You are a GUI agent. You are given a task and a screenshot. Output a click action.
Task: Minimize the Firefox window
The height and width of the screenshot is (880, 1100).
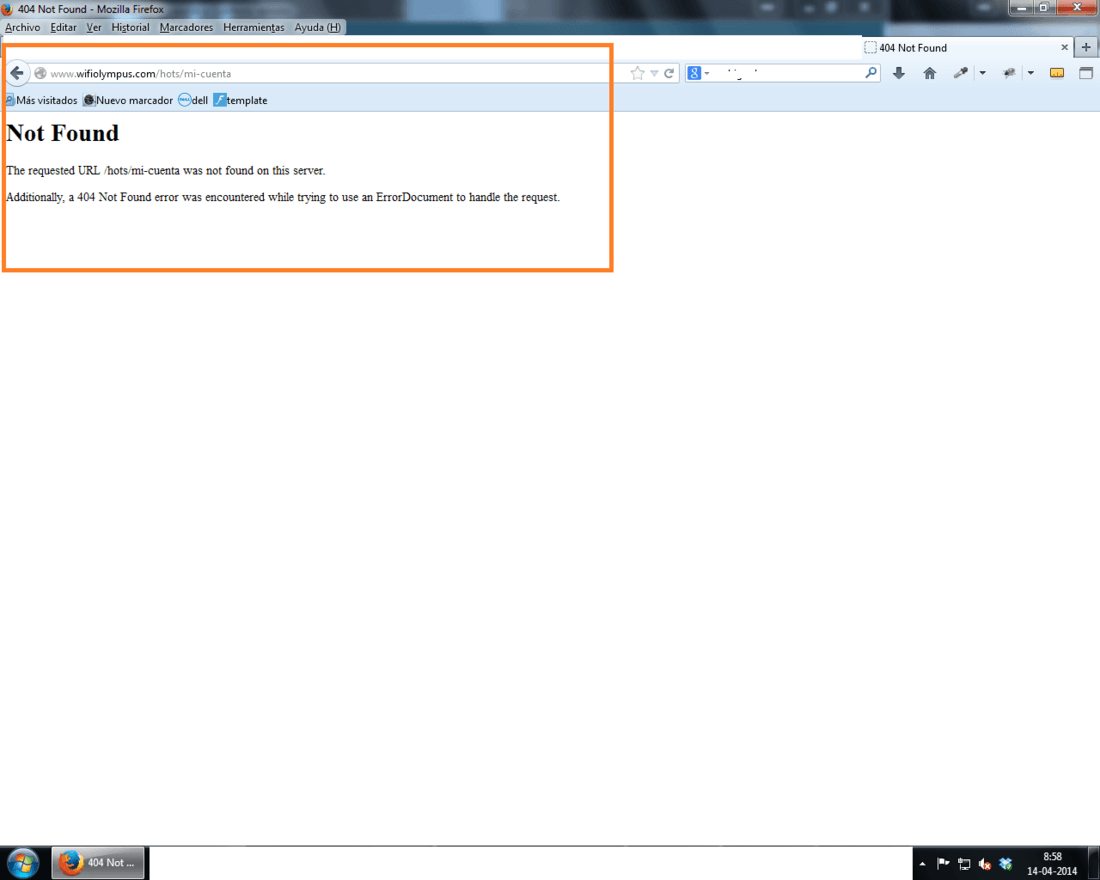pyautogui.click(x=1021, y=8)
